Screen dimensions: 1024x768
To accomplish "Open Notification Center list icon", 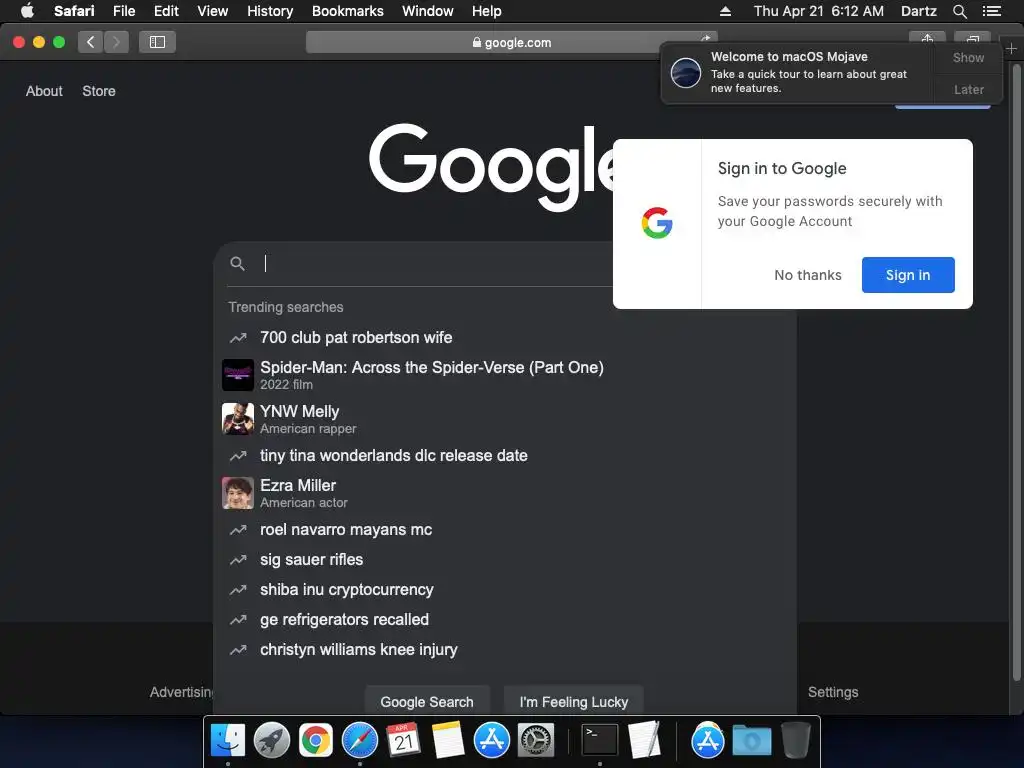I will click(992, 11).
